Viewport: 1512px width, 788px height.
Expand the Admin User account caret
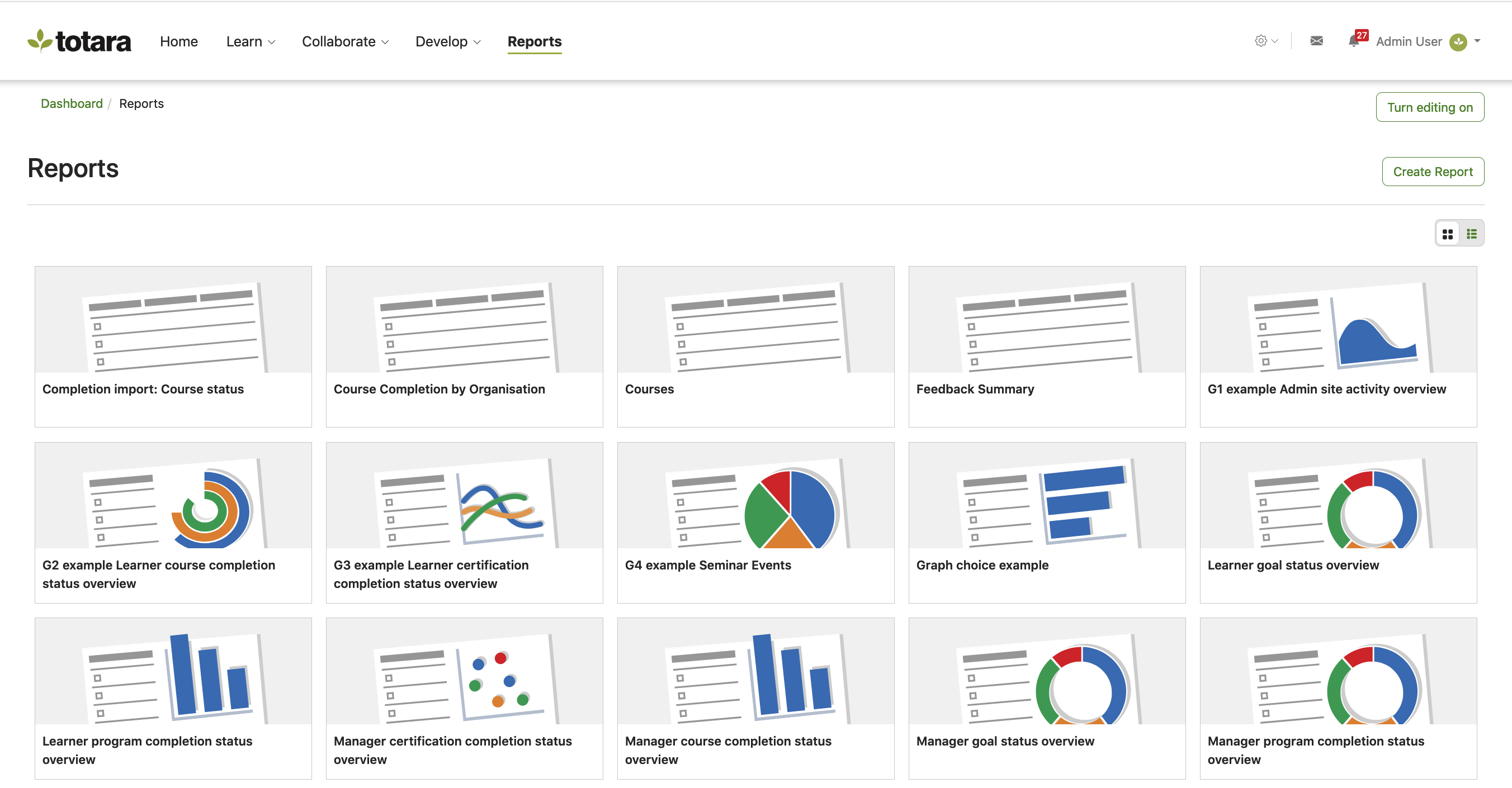pyautogui.click(x=1477, y=41)
